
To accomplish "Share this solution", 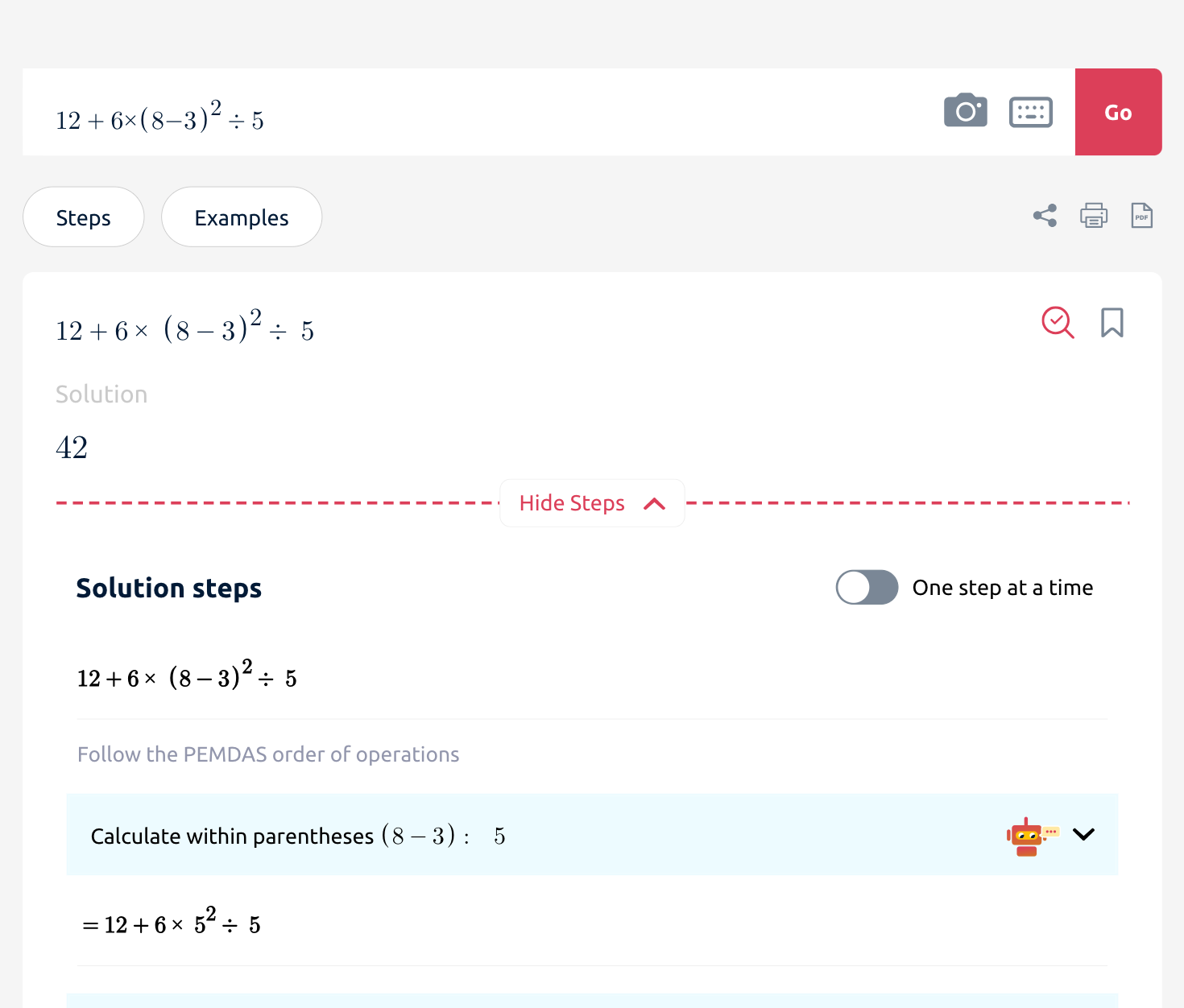I will pos(1045,215).
